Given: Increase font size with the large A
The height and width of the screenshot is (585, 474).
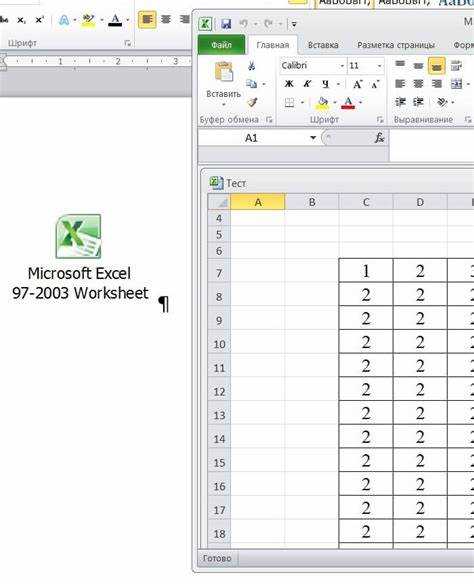Looking at the screenshot, I should click(x=358, y=84).
